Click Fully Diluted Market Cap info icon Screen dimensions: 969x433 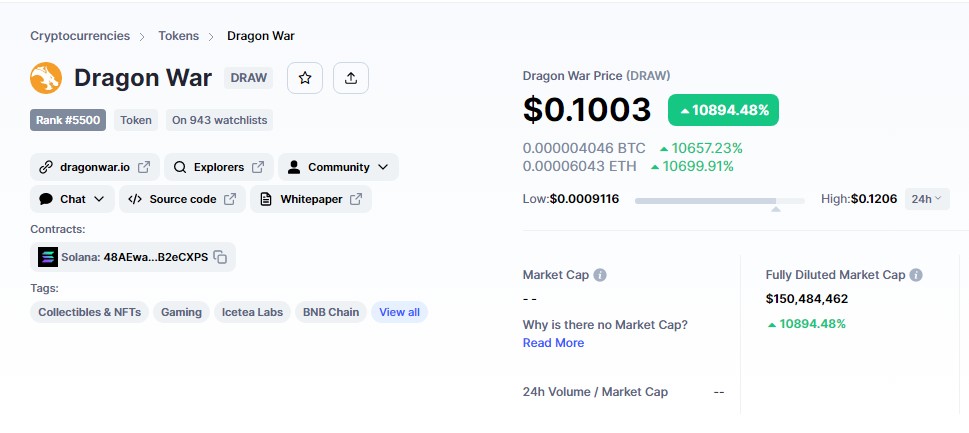pyautogui.click(x=916, y=275)
